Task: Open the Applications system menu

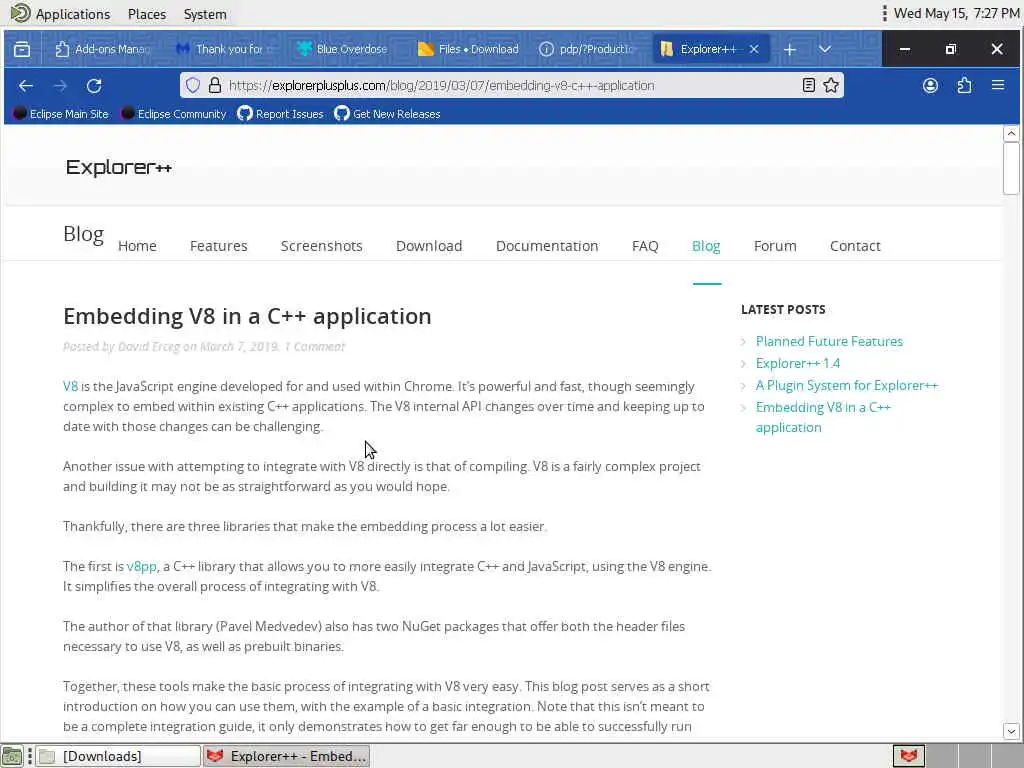Action: click(61, 14)
